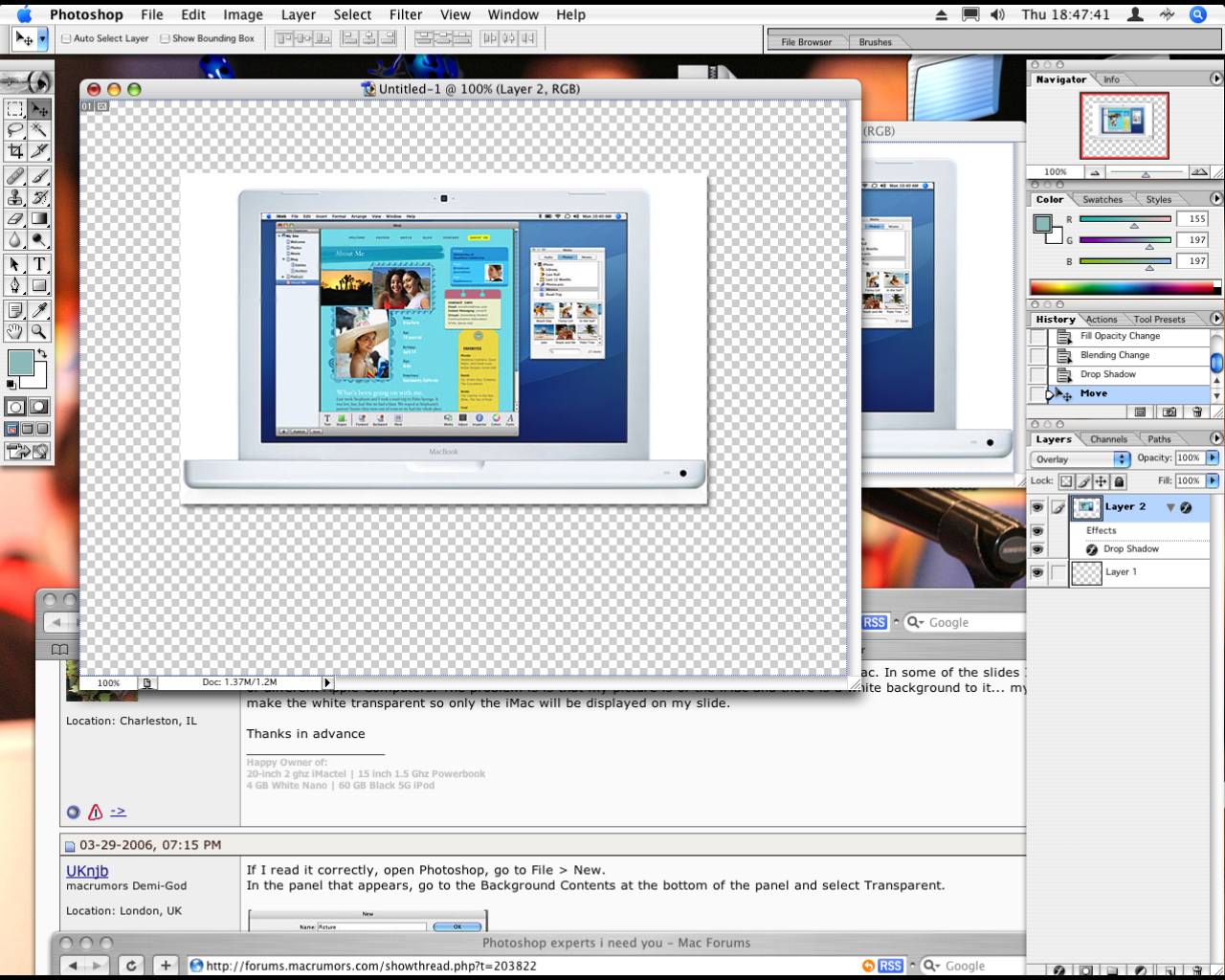
Task: Select the Healing Brush tool
Action: tap(15, 176)
